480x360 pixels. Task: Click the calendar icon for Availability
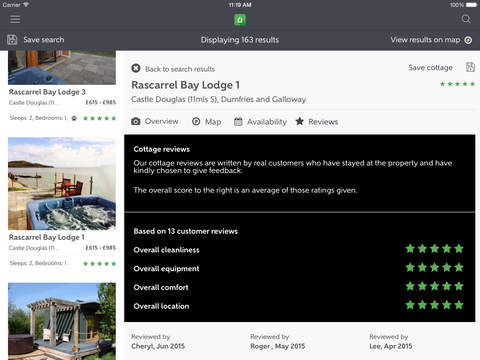(238, 122)
